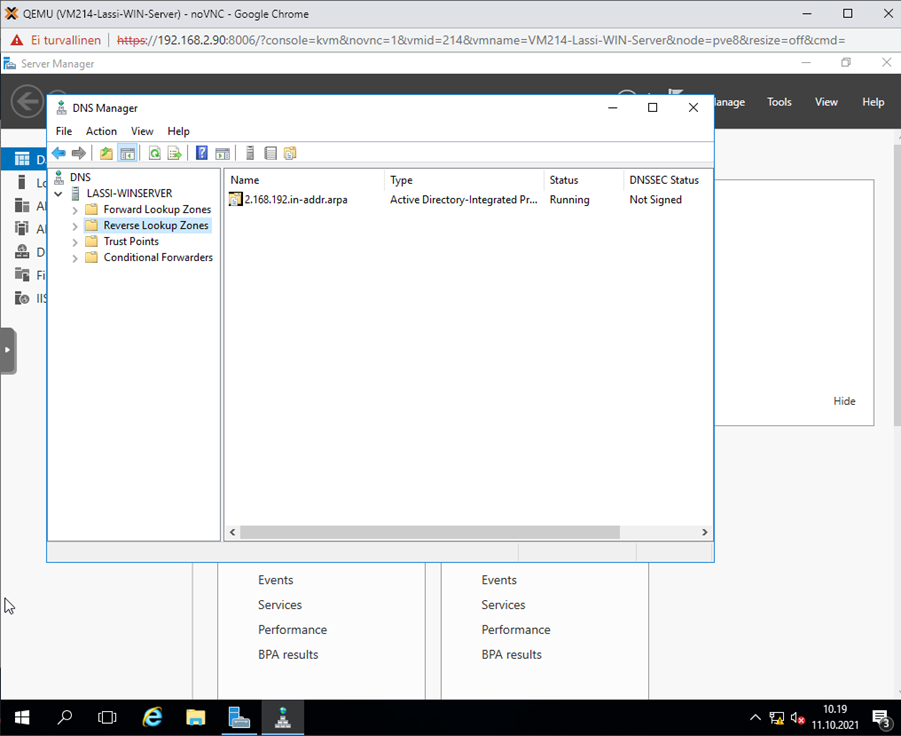901x736 pixels.
Task: Click the muted volume tray icon
Action: point(798,718)
